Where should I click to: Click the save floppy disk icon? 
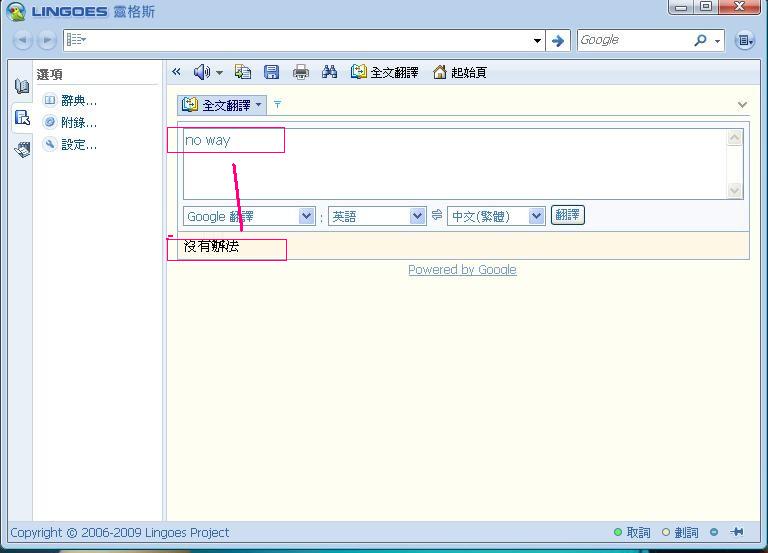271,72
